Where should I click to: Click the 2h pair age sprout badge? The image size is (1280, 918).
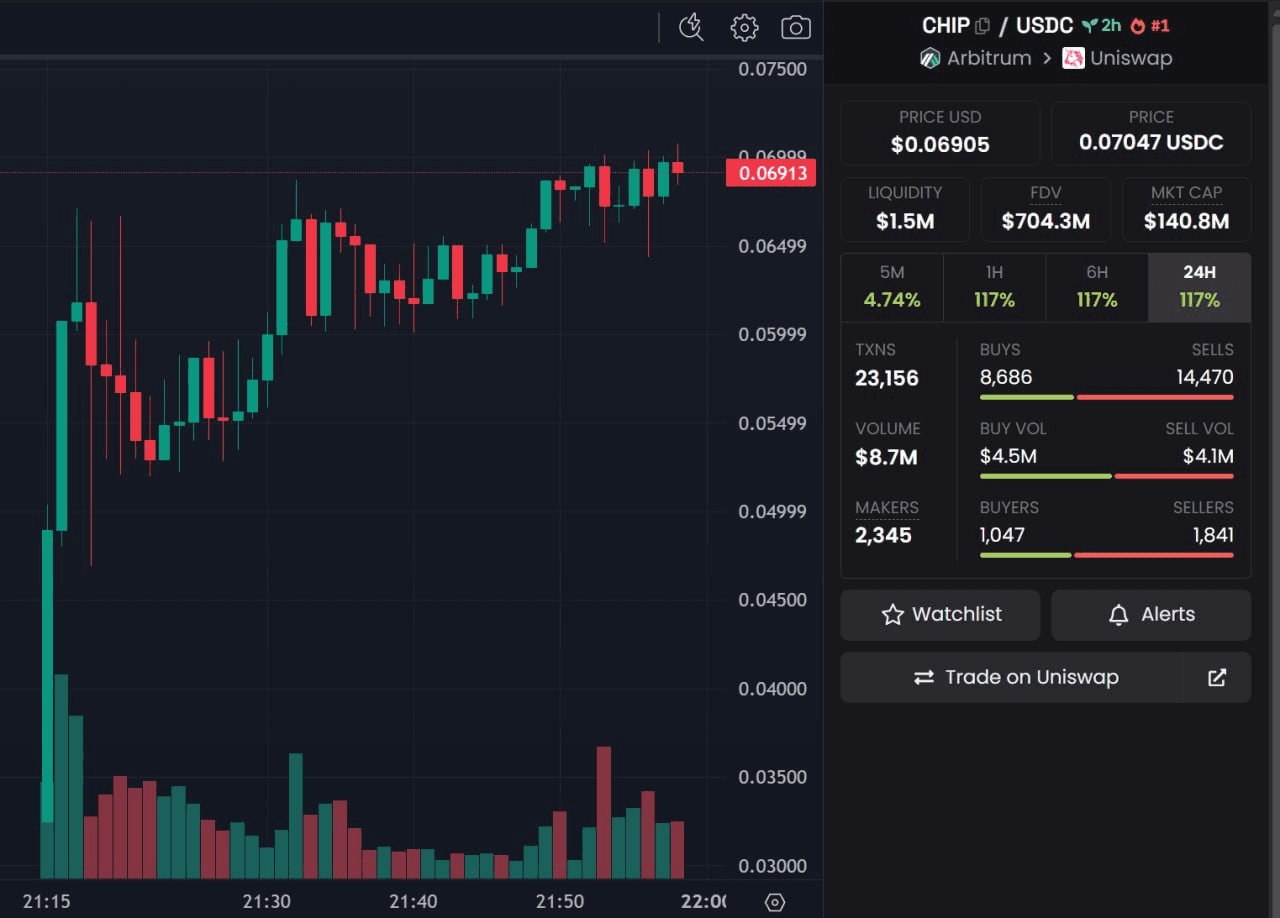pyautogui.click(x=1101, y=26)
